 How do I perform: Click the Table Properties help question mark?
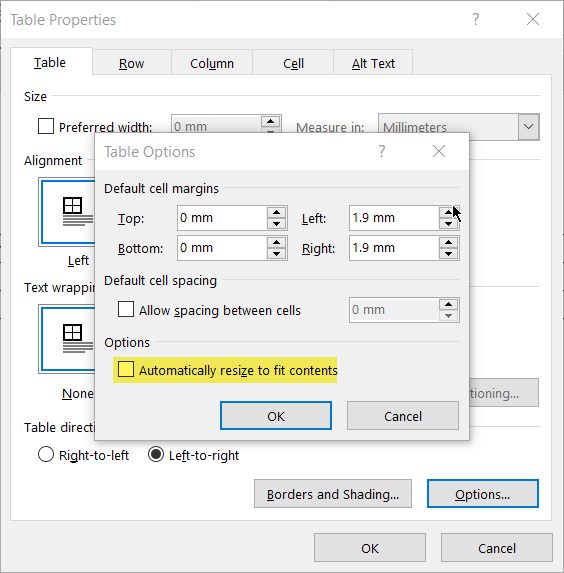475,19
